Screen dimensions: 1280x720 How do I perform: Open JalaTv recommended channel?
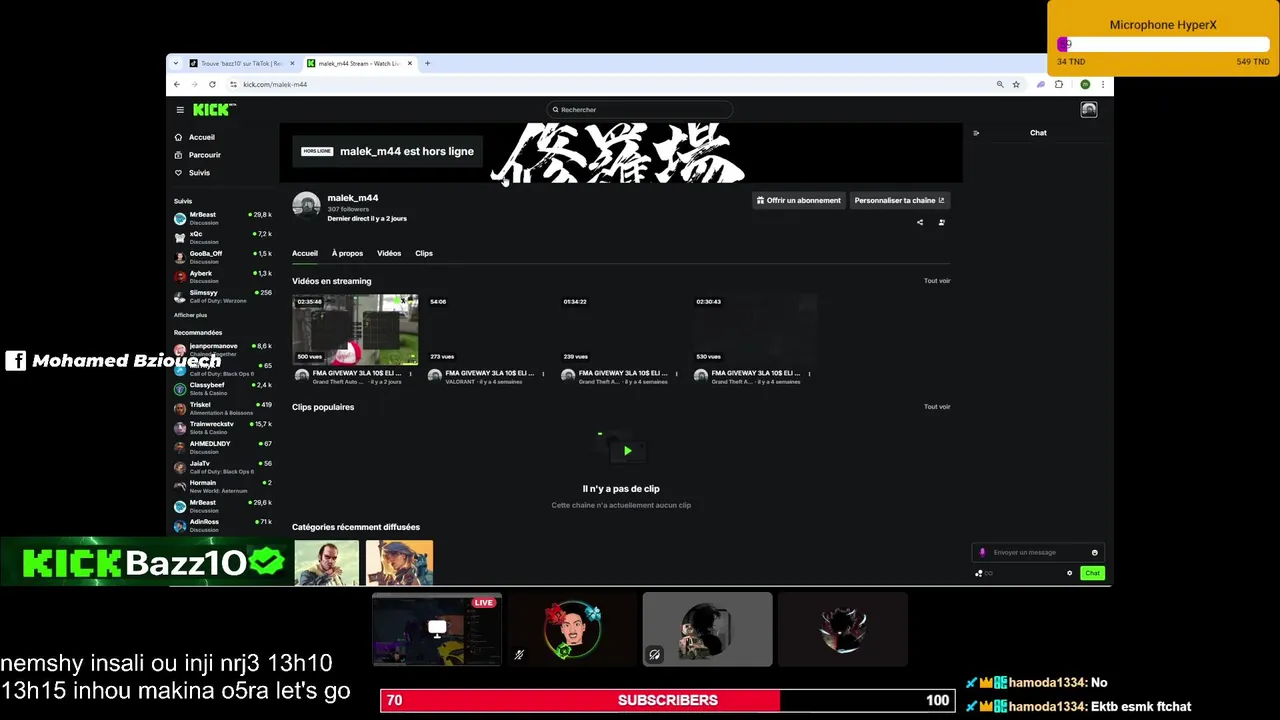(223, 467)
